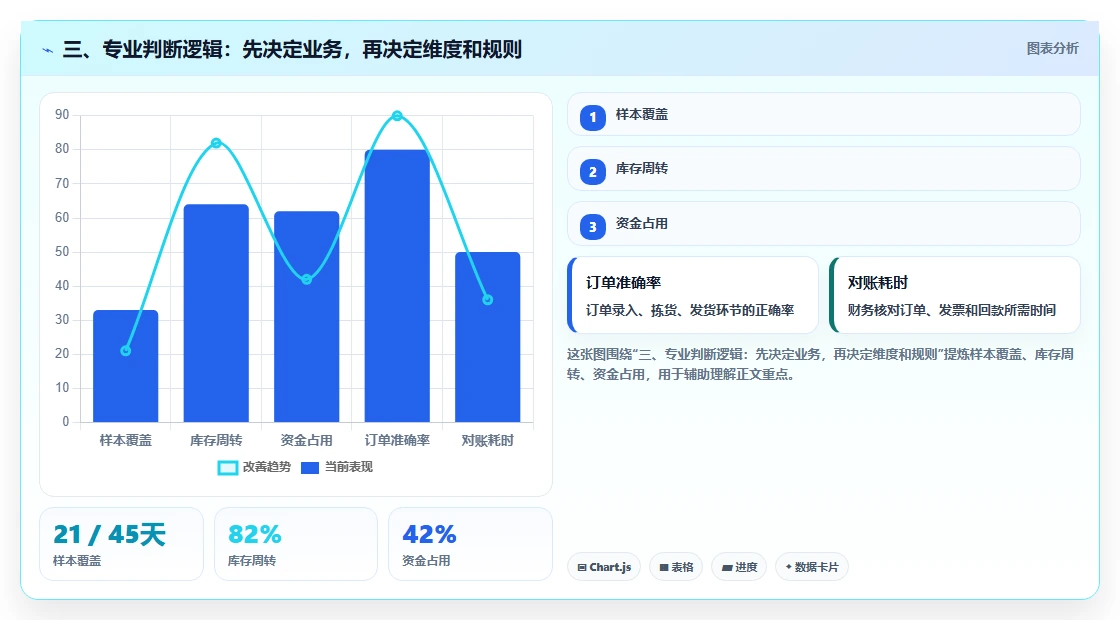The image size is (1120, 620).
Task: Click the section title 三、专业判断逻辑
Action: point(292,49)
